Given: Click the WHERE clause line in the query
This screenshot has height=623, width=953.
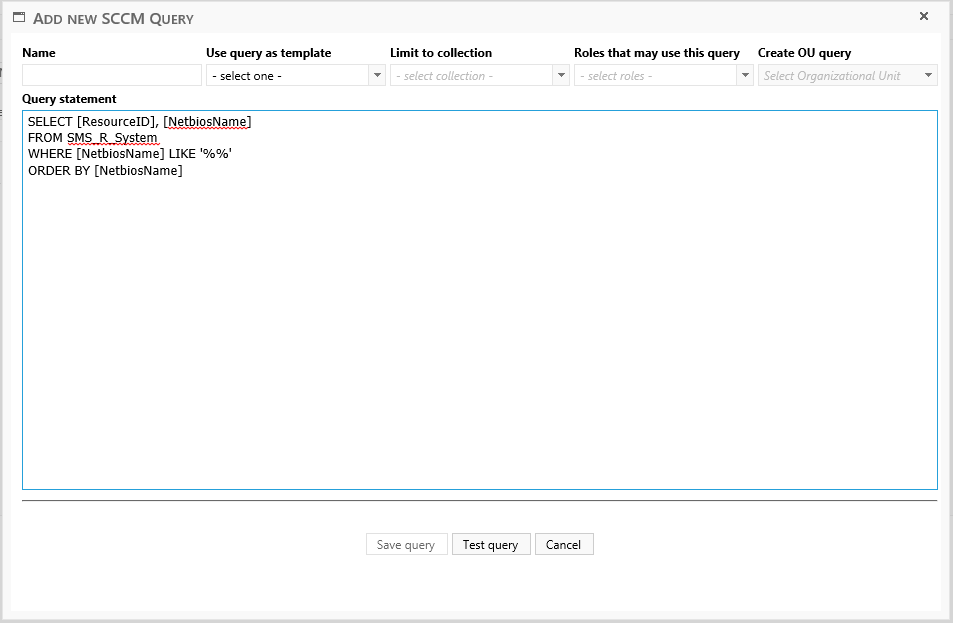Looking at the screenshot, I should point(130,154).
